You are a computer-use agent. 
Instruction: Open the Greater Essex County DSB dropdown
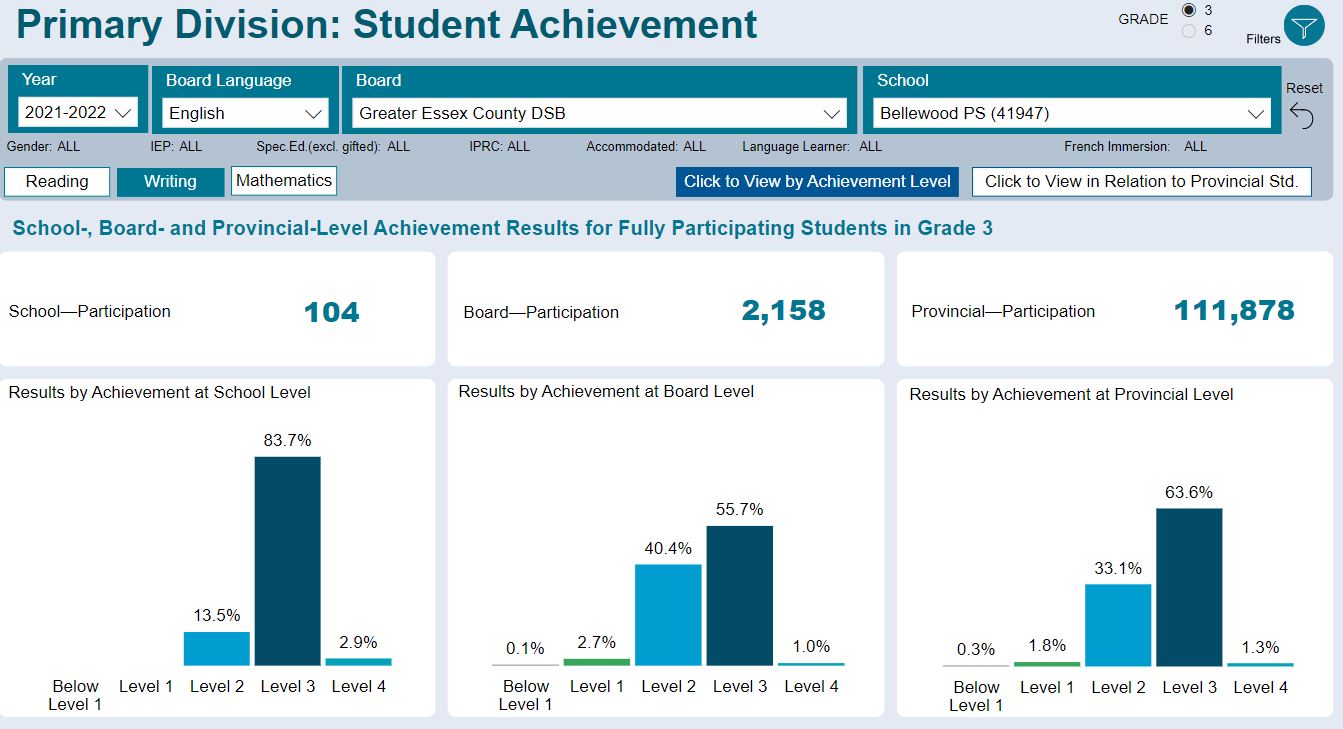click(599, 113)
